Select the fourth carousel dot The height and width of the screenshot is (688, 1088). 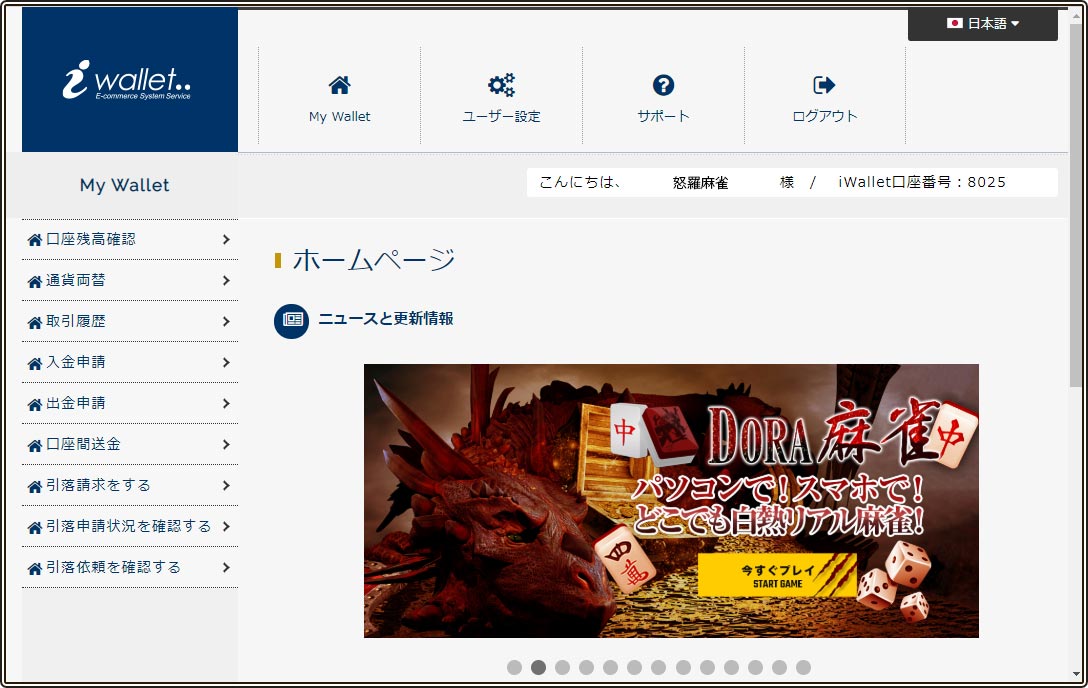point(586,667)
